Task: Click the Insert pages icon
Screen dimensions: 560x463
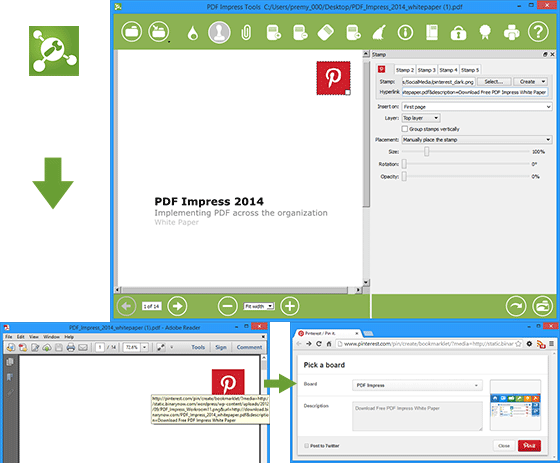Action: tap(273, 33)
